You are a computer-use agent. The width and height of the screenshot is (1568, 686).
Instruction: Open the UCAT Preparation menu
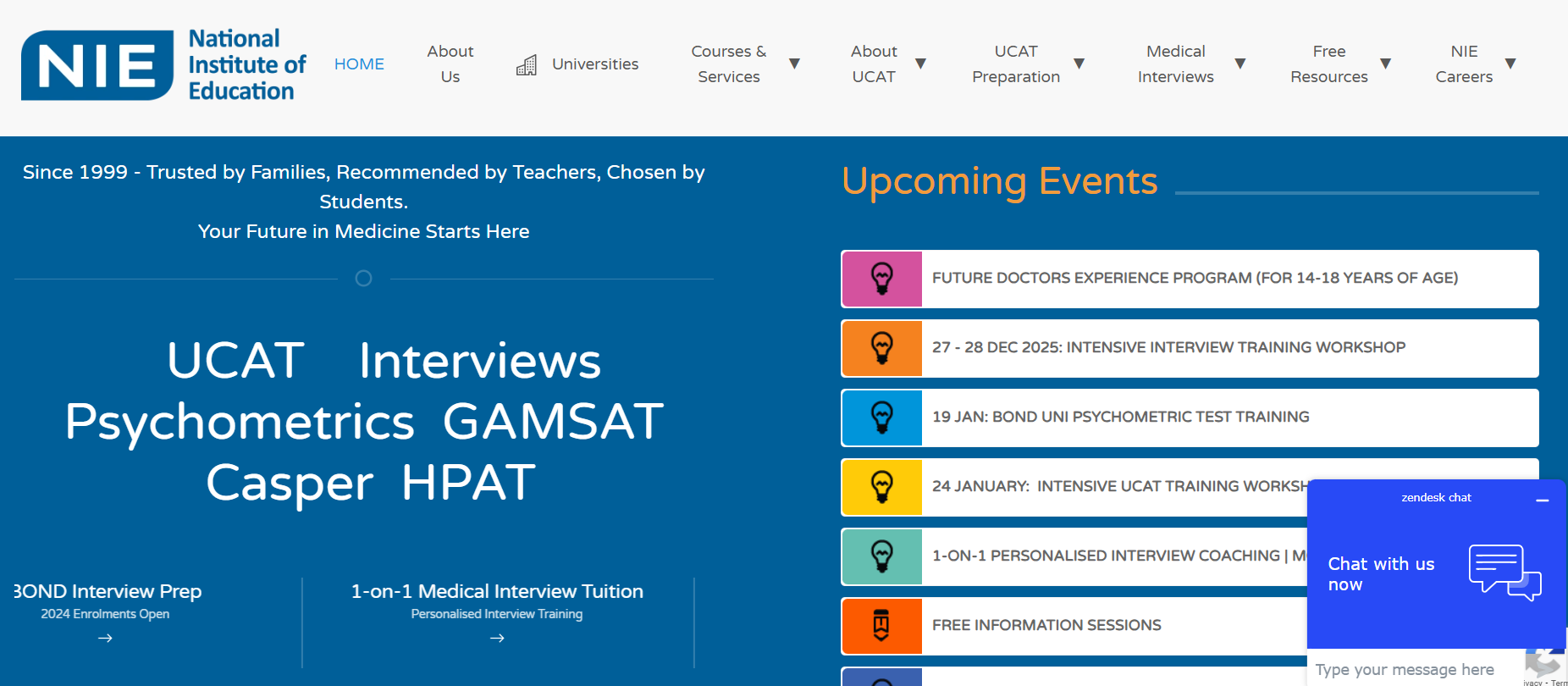(x=1016, y=64)
